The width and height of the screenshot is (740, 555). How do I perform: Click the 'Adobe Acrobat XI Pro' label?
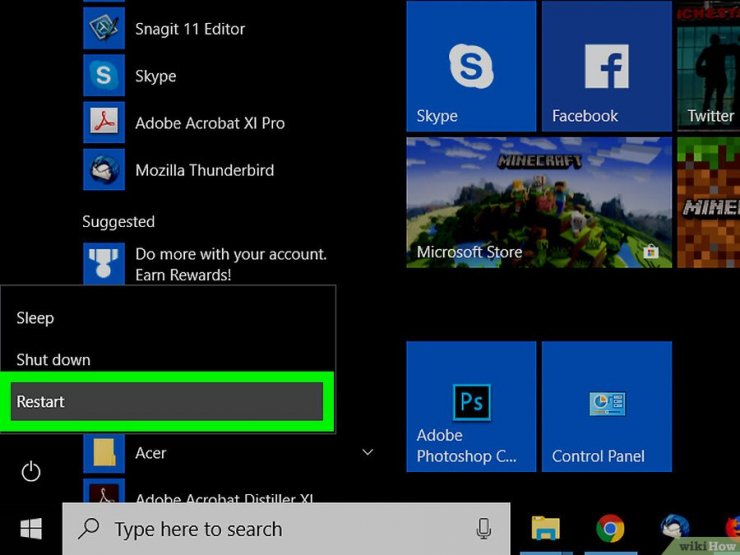(210, 123)
